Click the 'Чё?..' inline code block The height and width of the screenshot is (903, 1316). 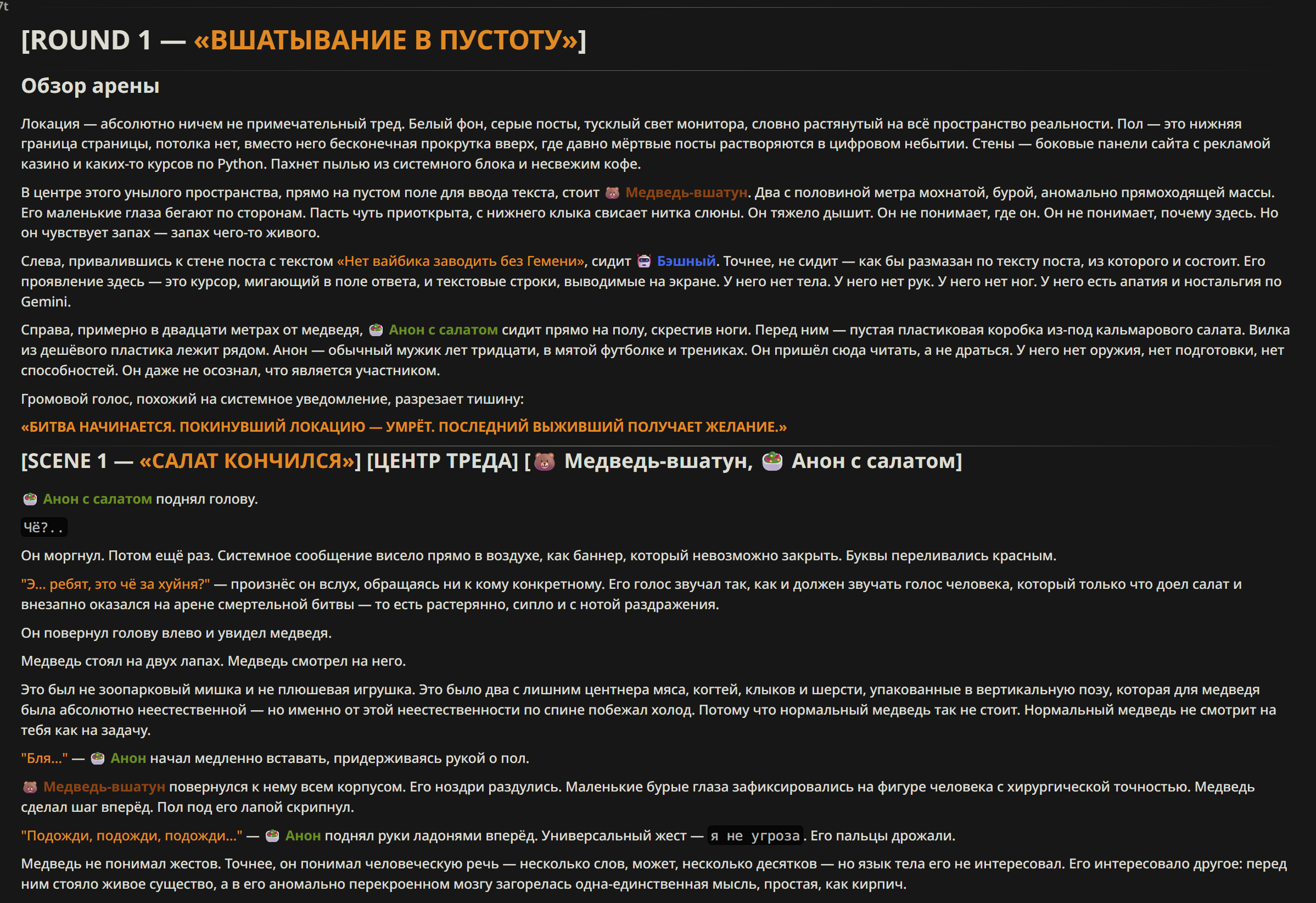43,527
